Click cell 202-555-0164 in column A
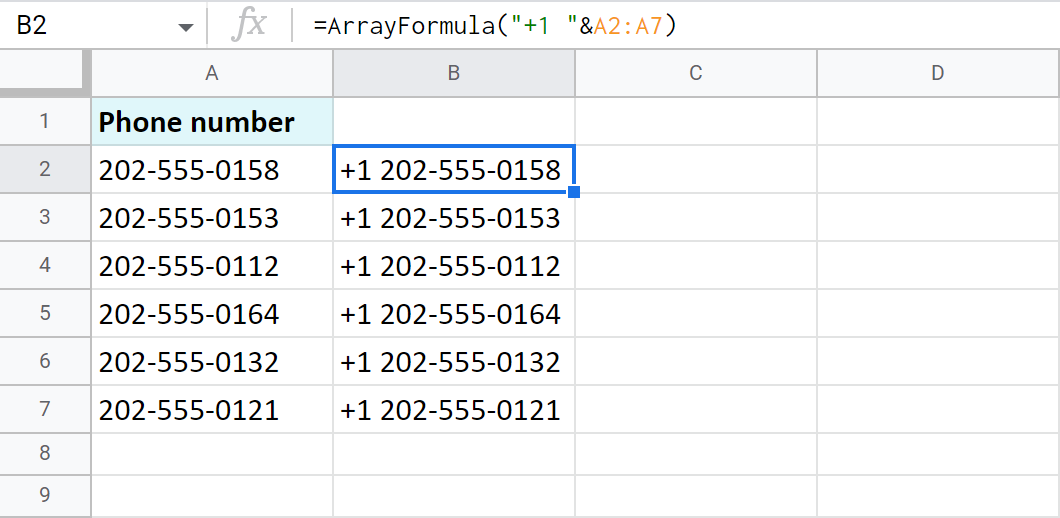Viewport: 1060px width, 518px height. tap(212, 314)
